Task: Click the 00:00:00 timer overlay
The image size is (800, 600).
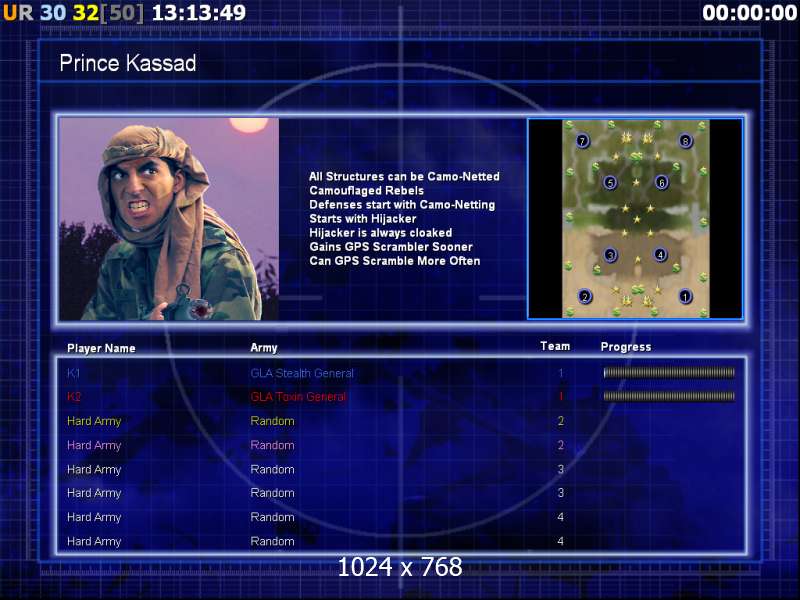Action: tap(749, 13)
